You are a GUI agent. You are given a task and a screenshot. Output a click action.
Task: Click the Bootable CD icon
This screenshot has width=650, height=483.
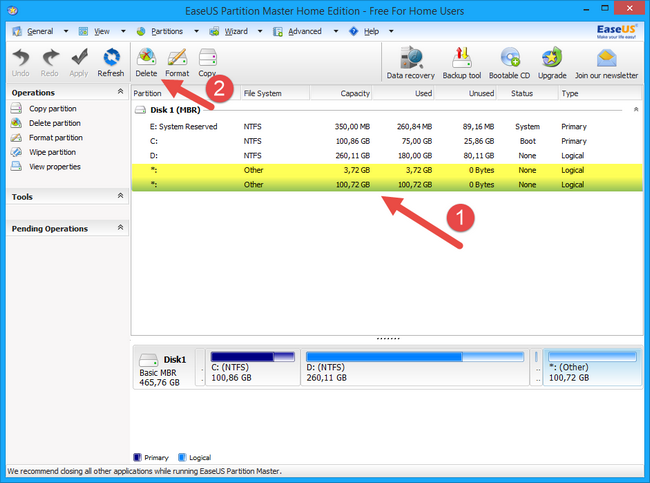point(511,62)
